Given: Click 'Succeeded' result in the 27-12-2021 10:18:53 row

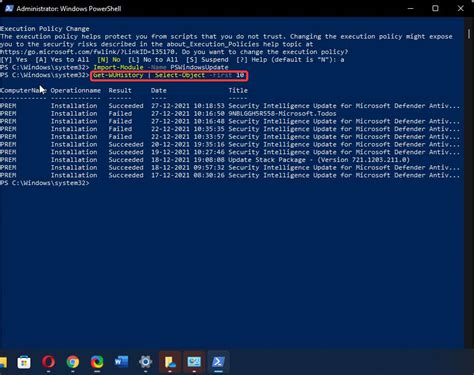Looking at the screenshot, I should point(126,106).
